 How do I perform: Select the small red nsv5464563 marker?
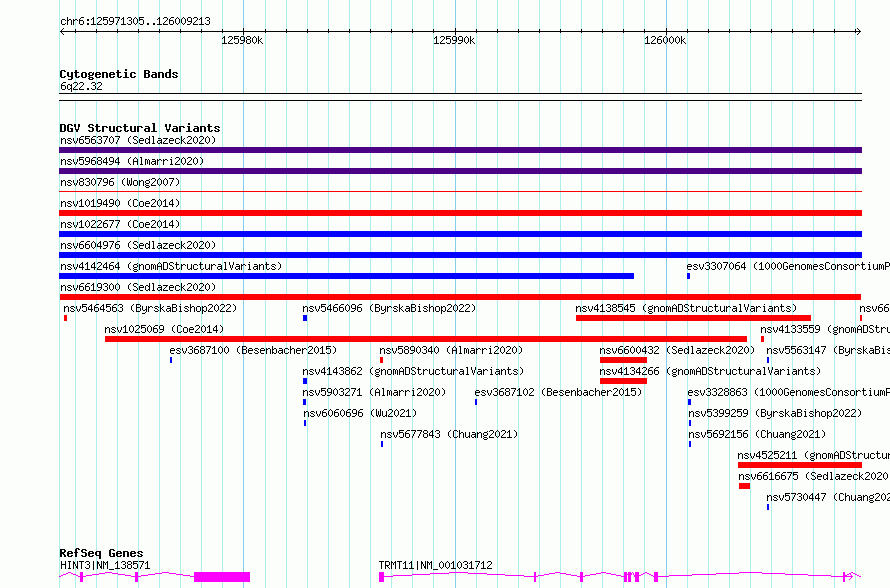click(x=66, y=318)
